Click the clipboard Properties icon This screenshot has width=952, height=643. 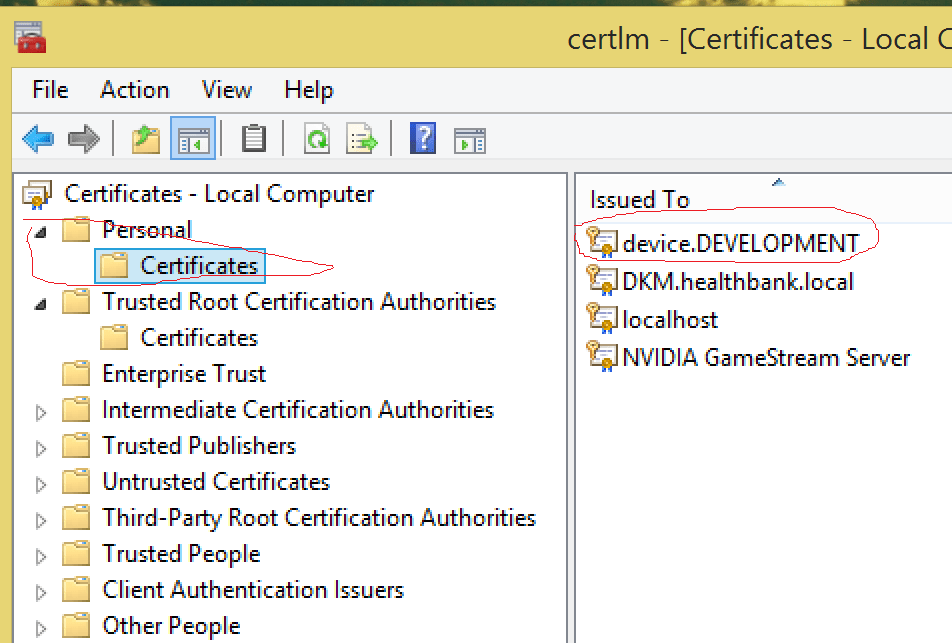pos(253,138)
